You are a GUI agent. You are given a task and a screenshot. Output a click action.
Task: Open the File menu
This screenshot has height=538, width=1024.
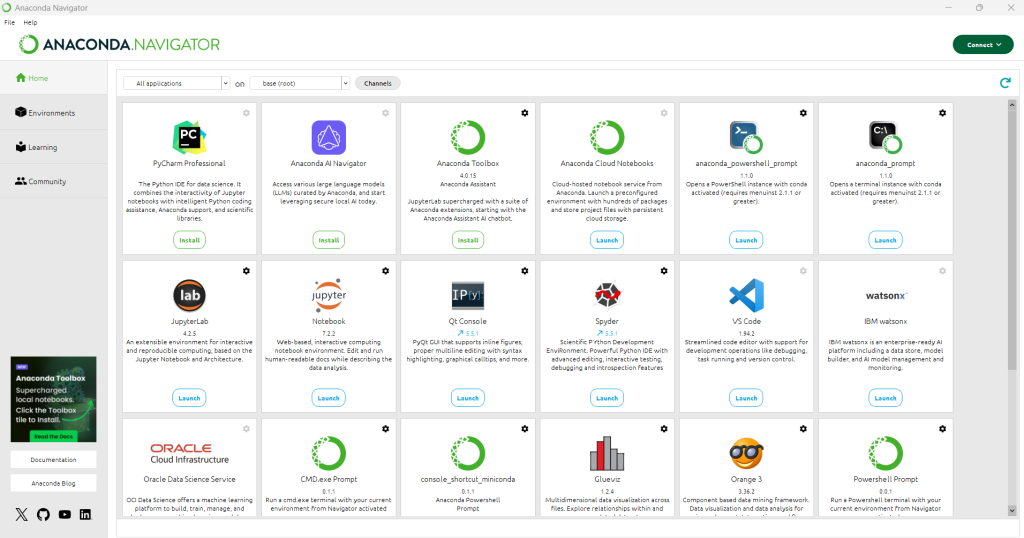[x=9, y=22]
